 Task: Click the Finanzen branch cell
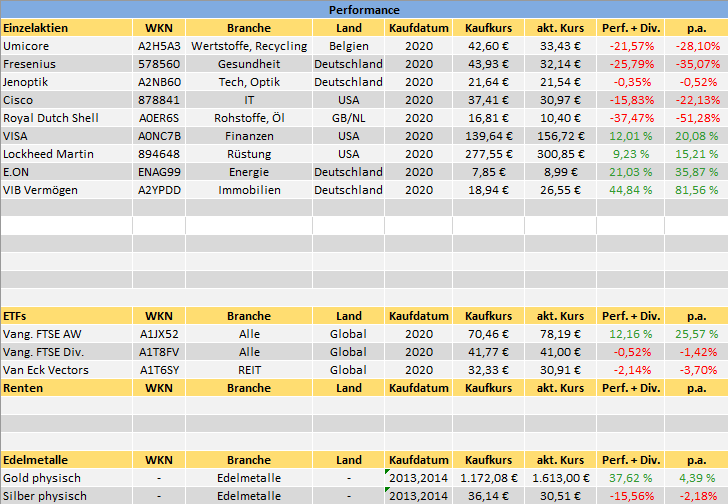pyautogui.click(x=249, y=136)
